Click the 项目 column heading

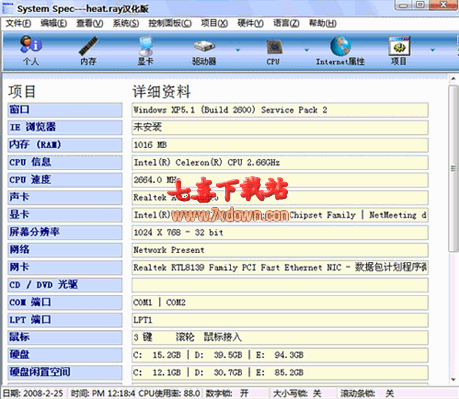tap(22, 92)
